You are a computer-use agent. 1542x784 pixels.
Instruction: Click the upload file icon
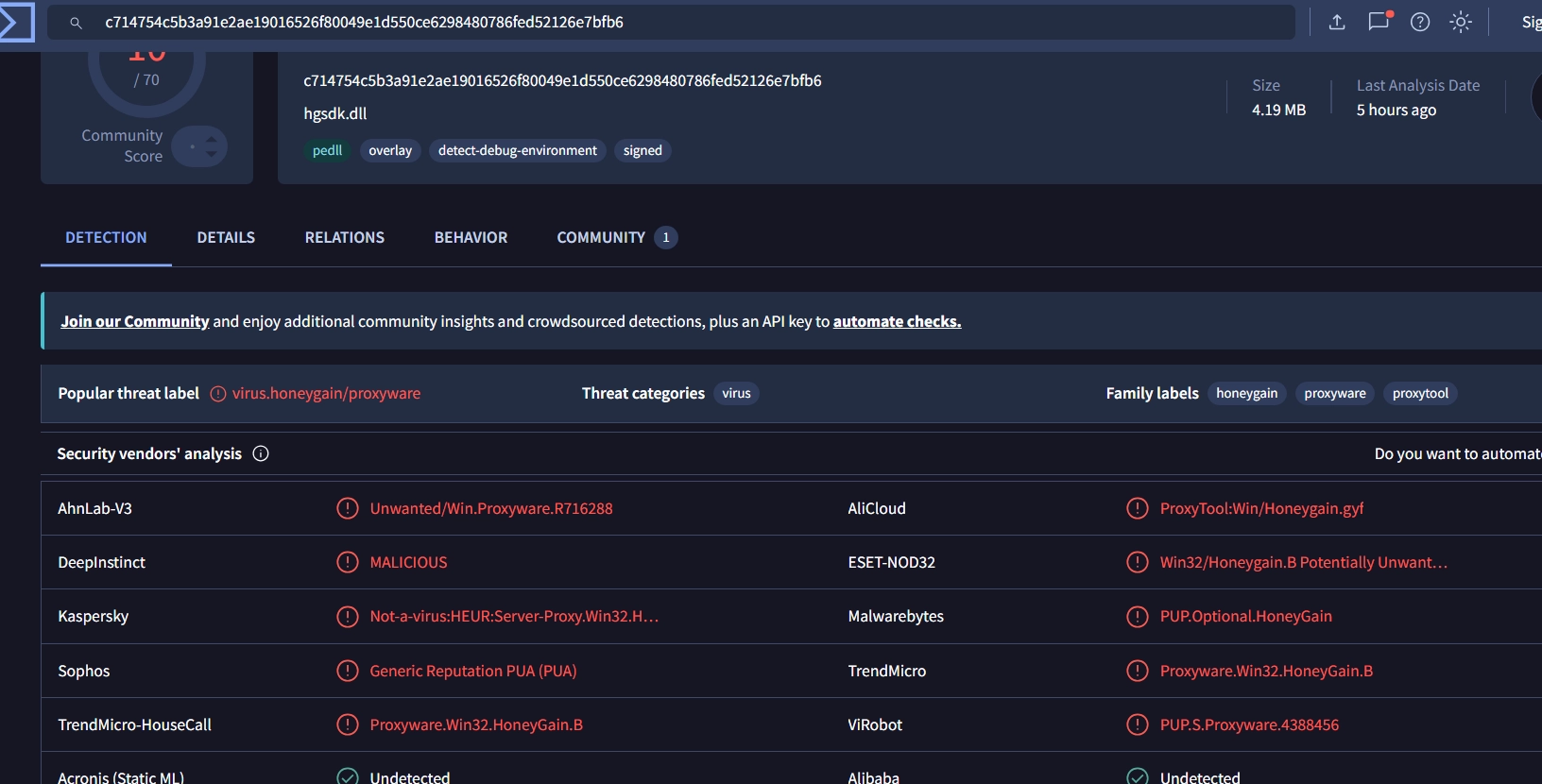pos(1337,22)
